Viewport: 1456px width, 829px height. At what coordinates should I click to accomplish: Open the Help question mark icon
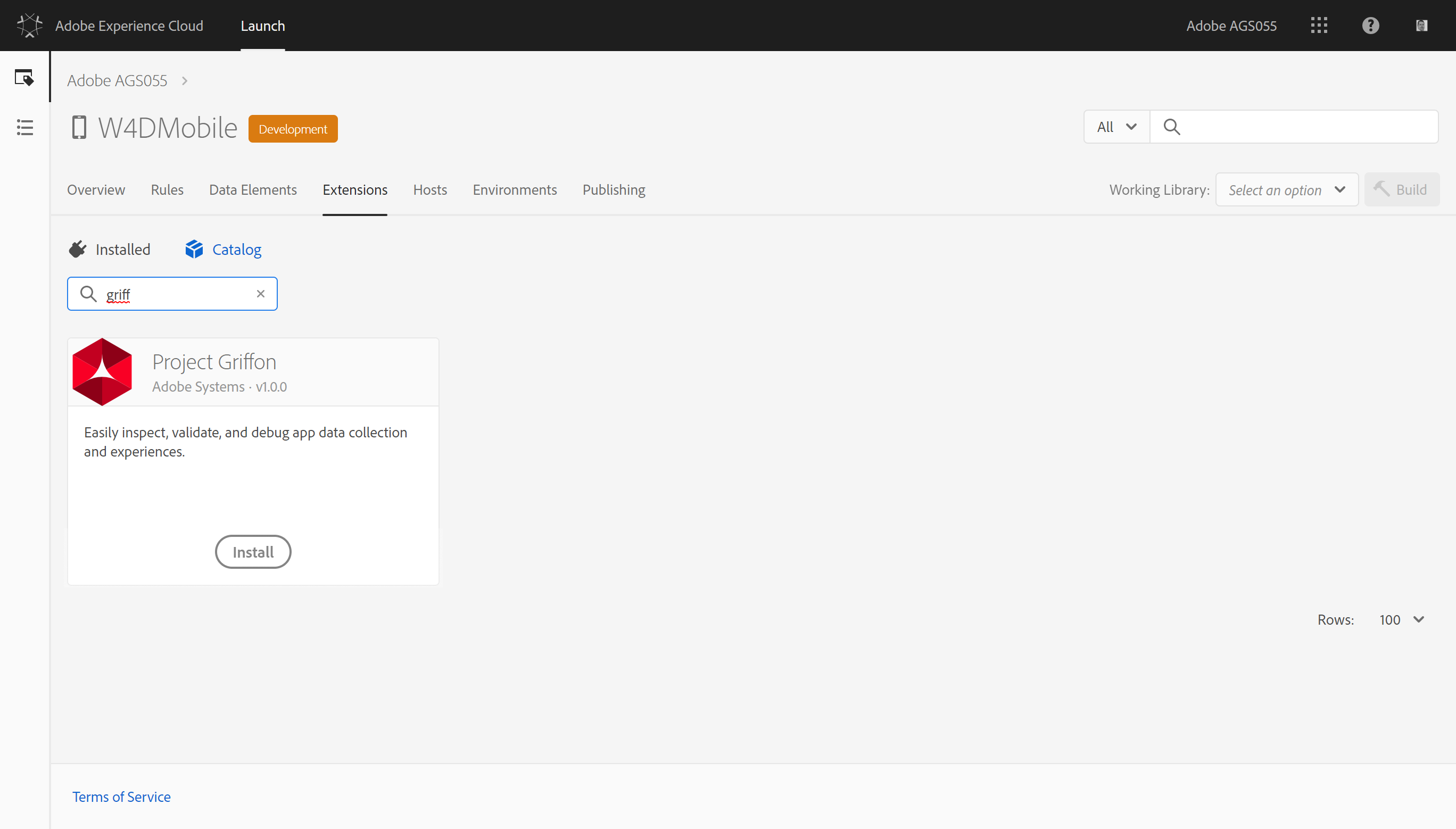[1370, 25]
